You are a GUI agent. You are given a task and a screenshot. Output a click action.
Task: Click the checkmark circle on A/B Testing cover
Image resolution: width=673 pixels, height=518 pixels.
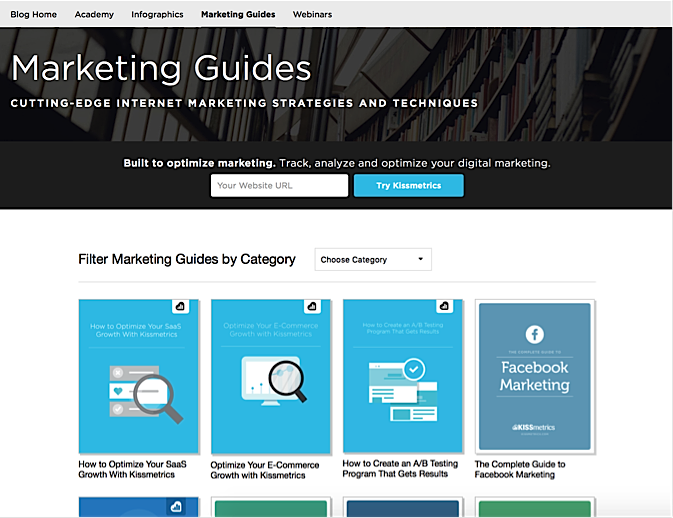[414, 369]
